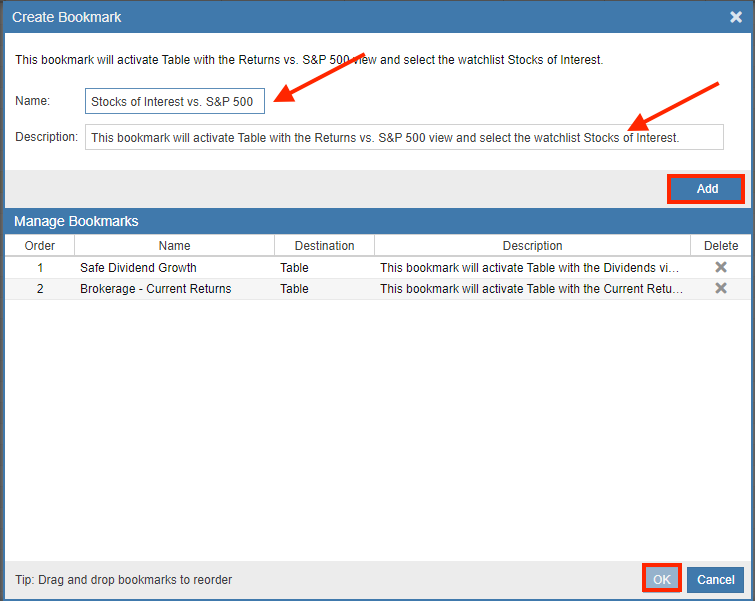The image size is (755, 601).
Task: Click Table destination for Brokerage - Current Returns
Action: point(294,288)
